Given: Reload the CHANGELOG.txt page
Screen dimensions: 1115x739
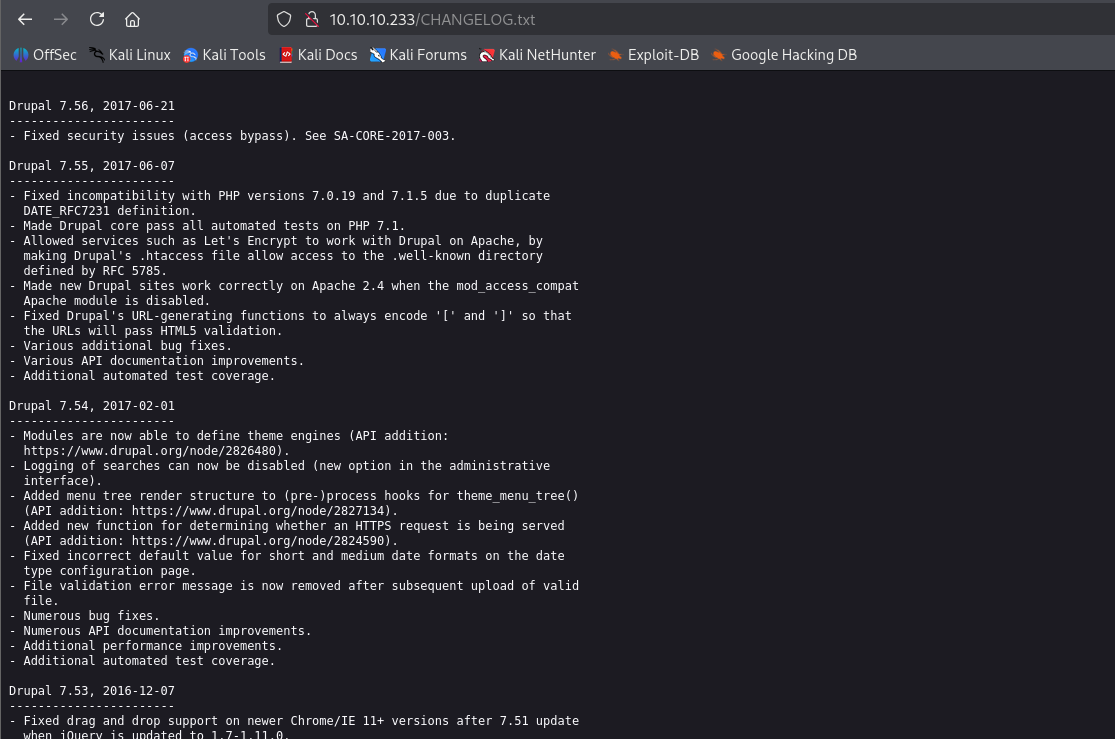Looking at the screenshot, I should (97, 19).
